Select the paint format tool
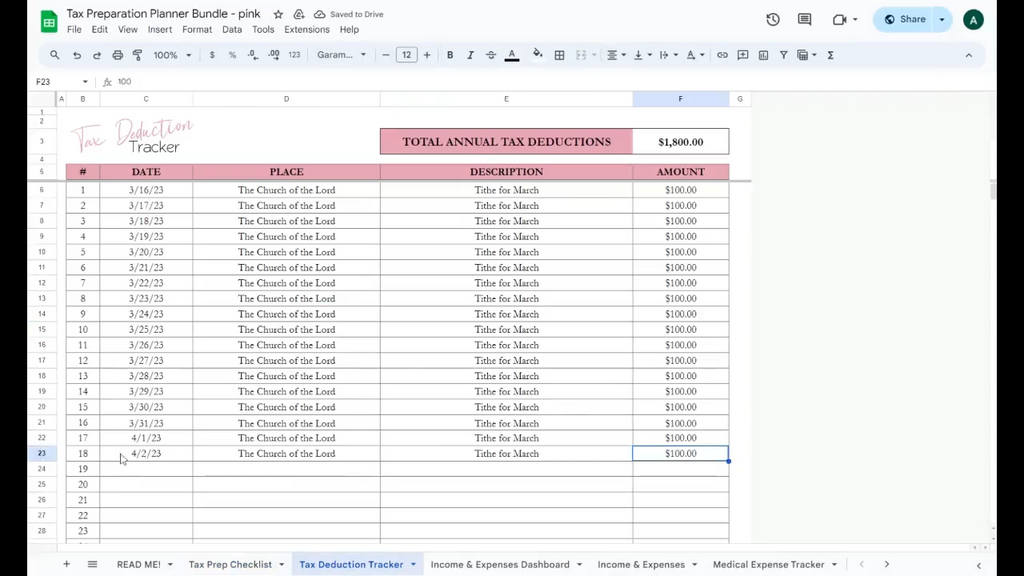This screenshot has height=576, width=1024. pos(137,55)
